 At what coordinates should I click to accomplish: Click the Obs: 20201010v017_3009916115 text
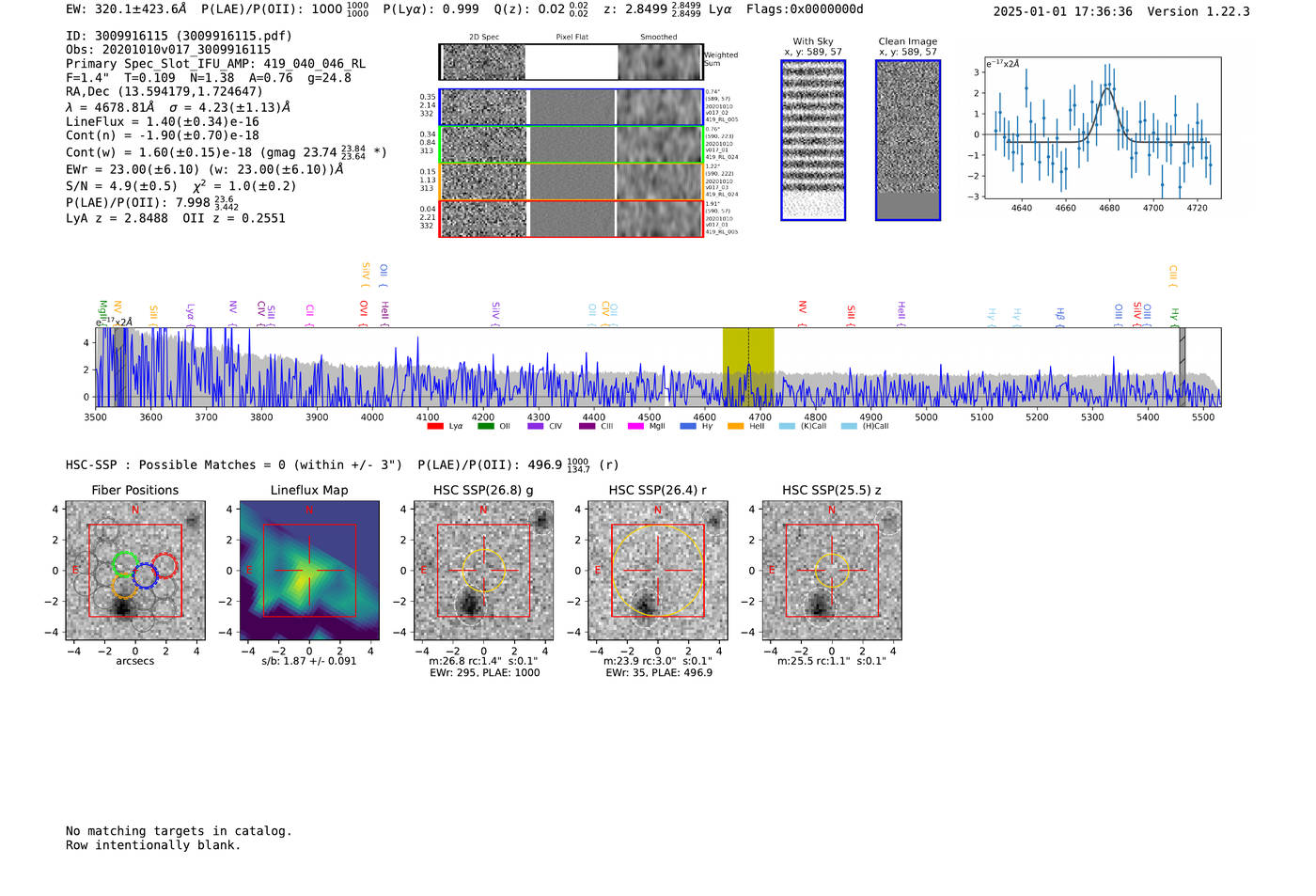[168, 50]
